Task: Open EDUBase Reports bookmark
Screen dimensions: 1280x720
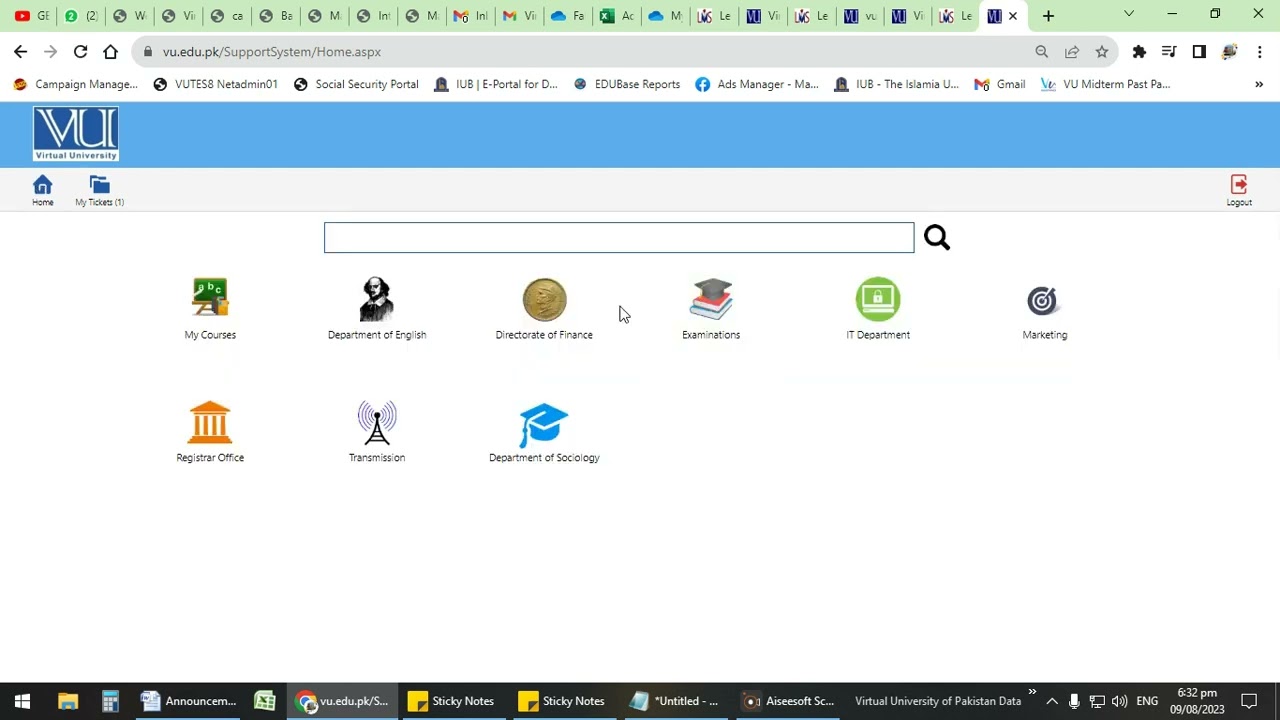Action: pyautogui.click(x=627, y=84)
